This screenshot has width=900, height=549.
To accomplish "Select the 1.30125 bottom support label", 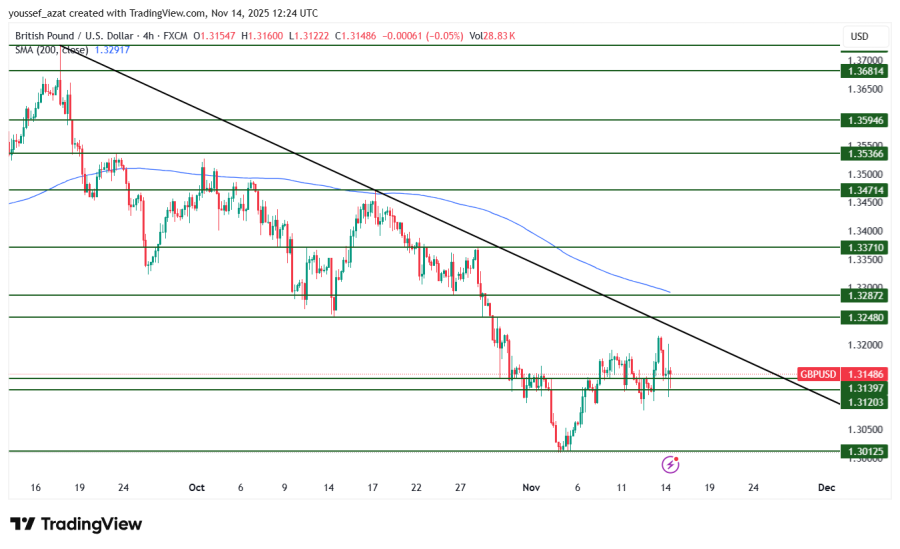I will tap(865, 451).
